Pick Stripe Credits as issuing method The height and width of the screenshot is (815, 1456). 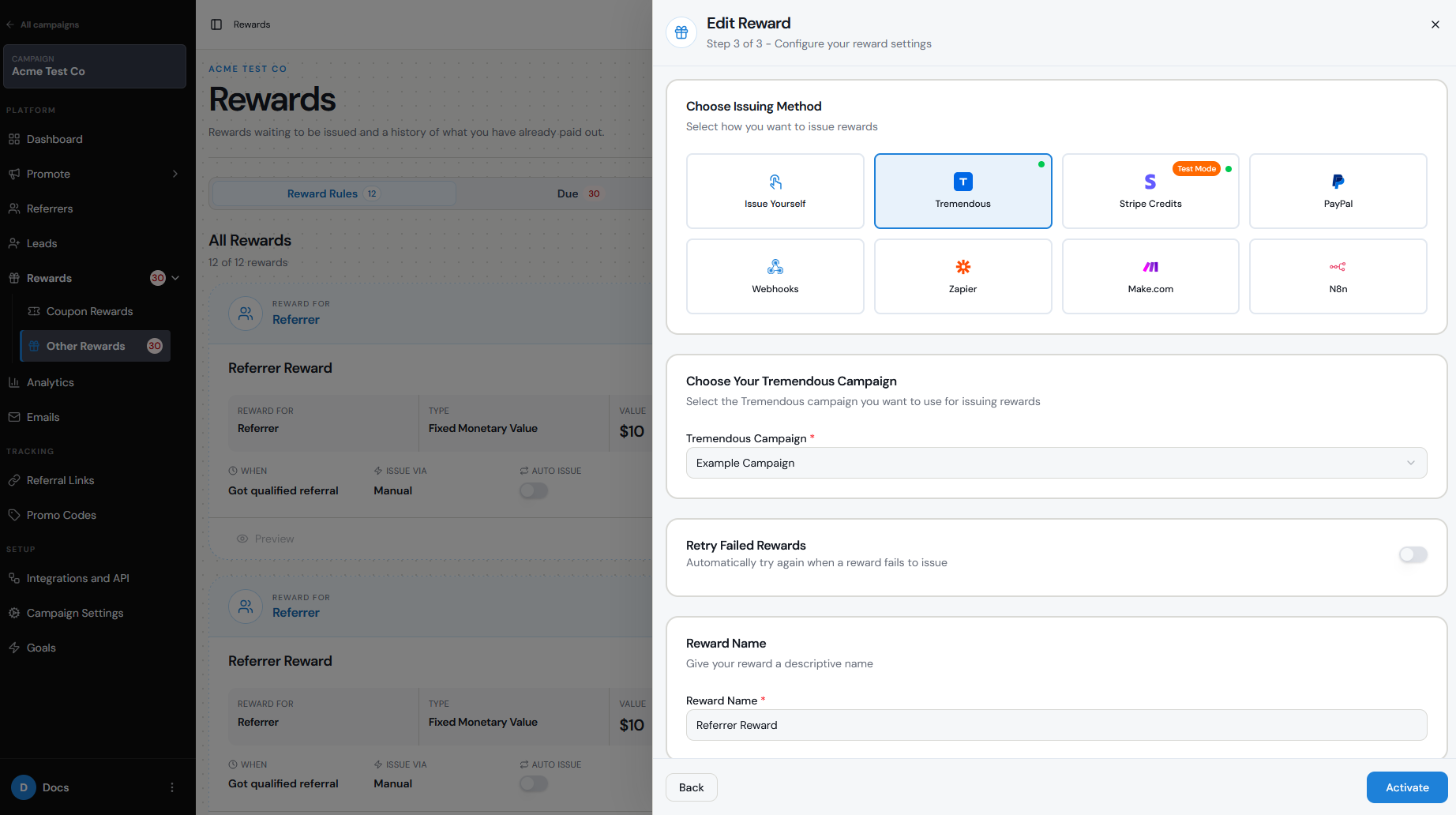(1150, 191)
